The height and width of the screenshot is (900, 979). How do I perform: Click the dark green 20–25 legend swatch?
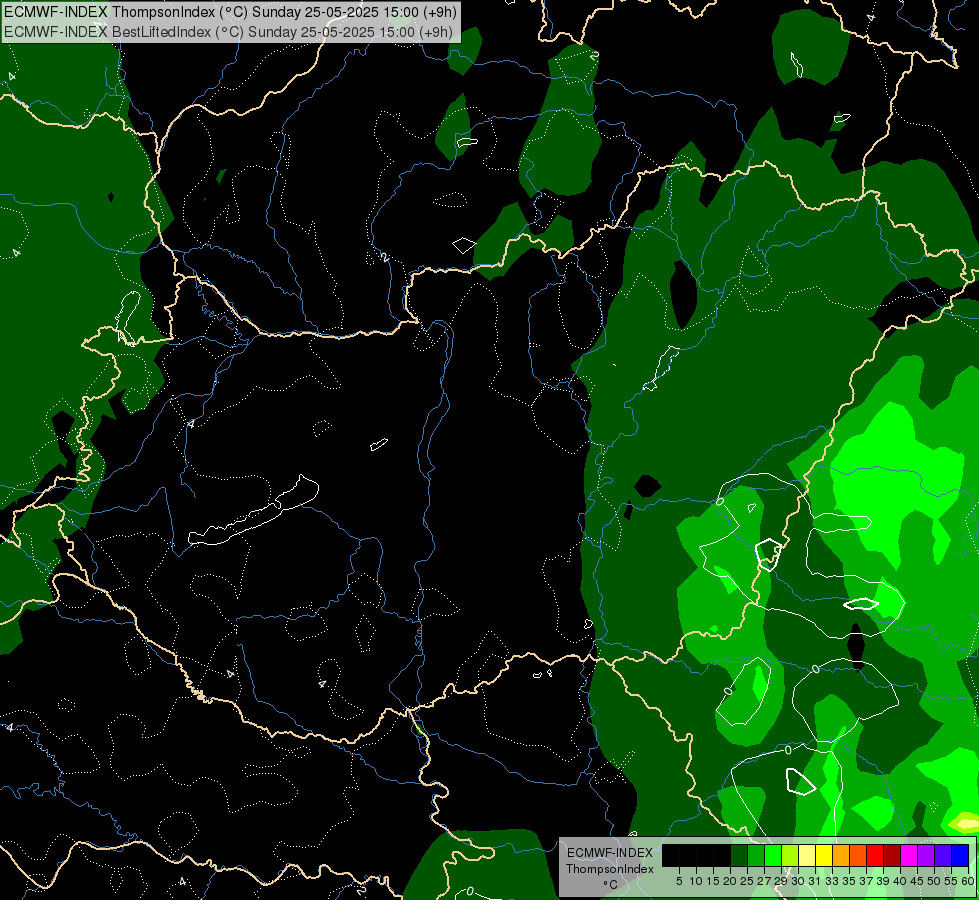739,855
